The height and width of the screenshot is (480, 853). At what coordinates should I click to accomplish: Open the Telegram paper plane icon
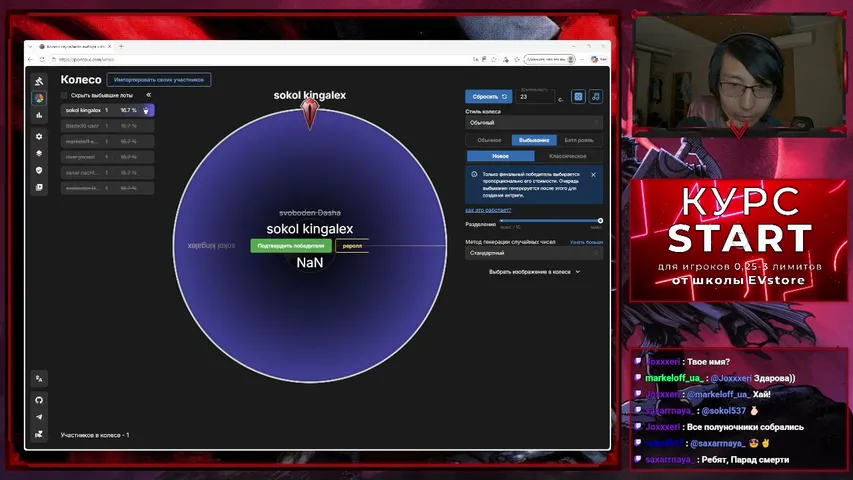coord(39,417)
